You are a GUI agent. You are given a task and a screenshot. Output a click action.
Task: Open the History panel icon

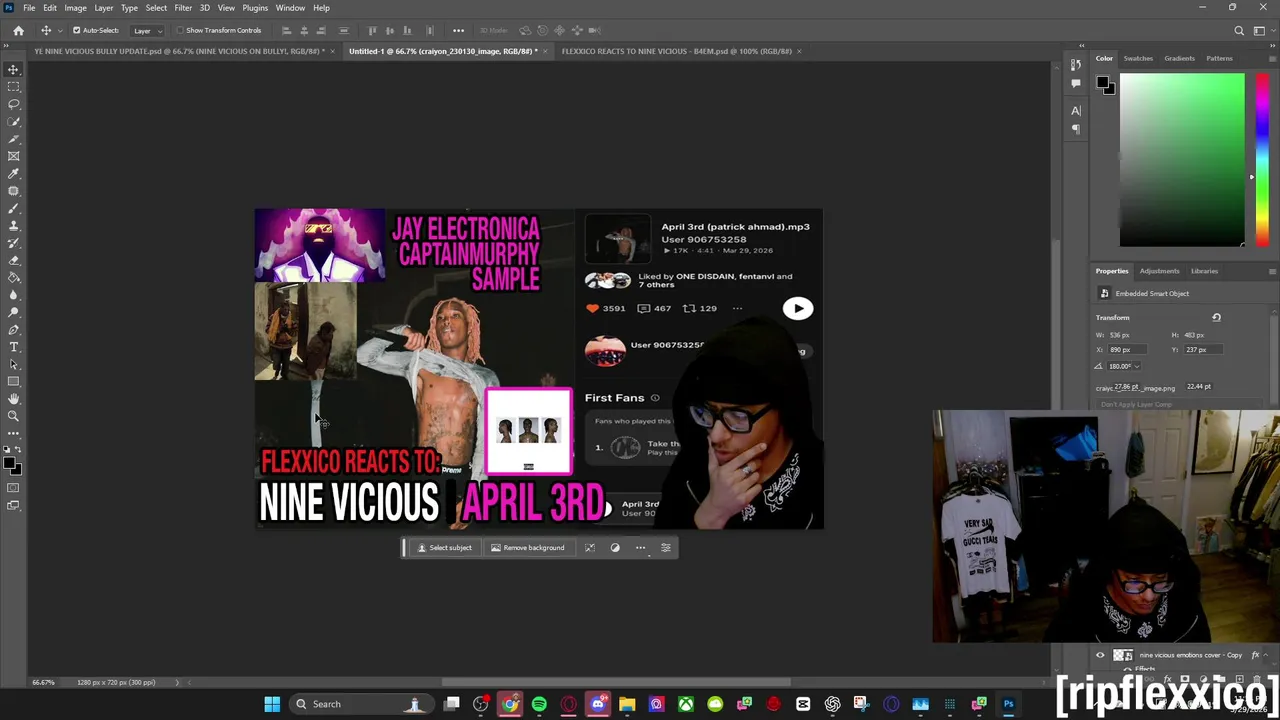point(1076,67)
